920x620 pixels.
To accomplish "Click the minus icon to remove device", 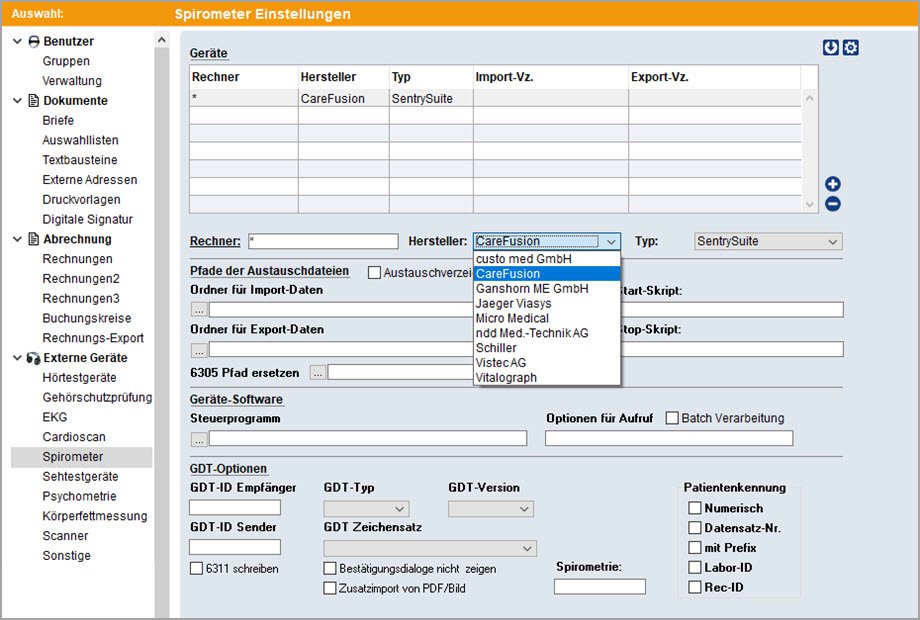I will point(832,204).
